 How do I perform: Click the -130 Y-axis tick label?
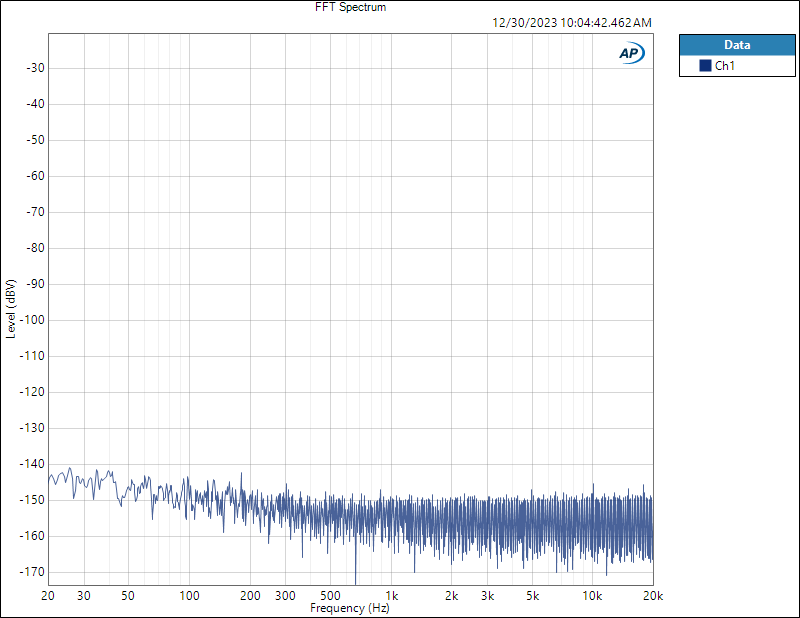pos(32,428)
